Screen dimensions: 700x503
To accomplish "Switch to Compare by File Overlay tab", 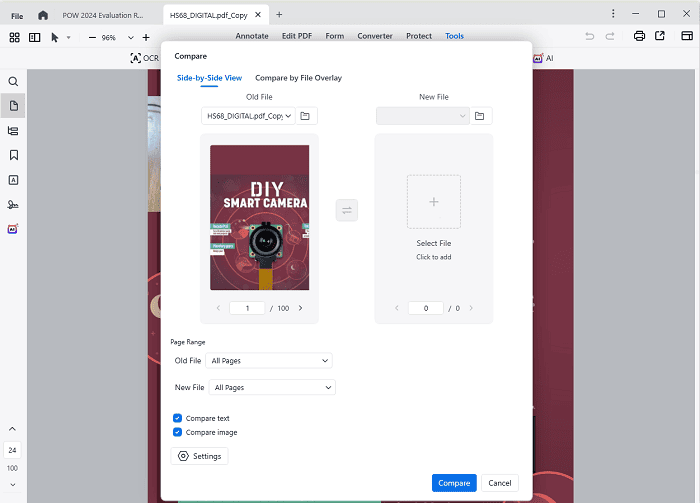I will pos(298,78).
